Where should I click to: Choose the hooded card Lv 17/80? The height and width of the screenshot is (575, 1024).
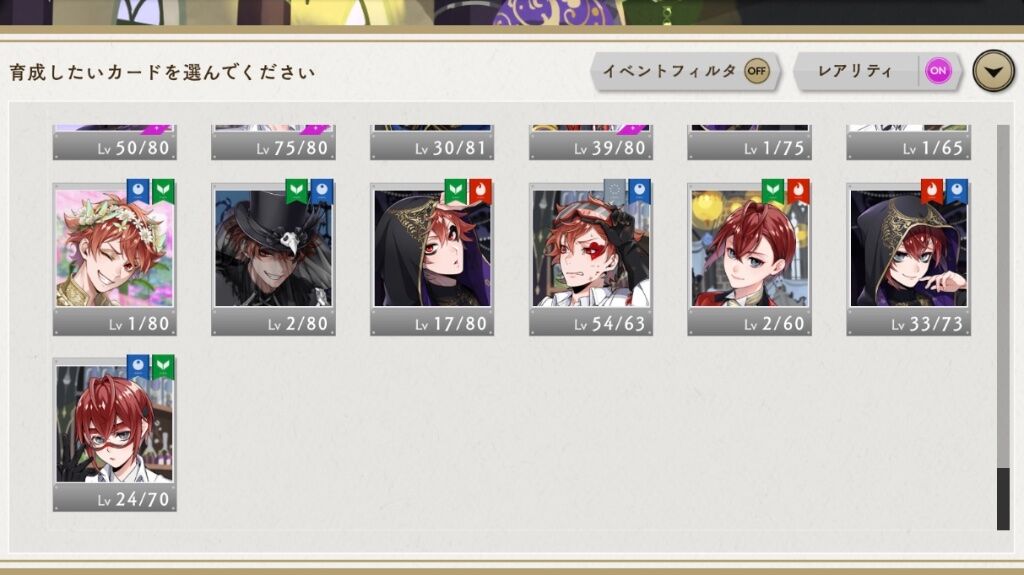tap(432, 259)
